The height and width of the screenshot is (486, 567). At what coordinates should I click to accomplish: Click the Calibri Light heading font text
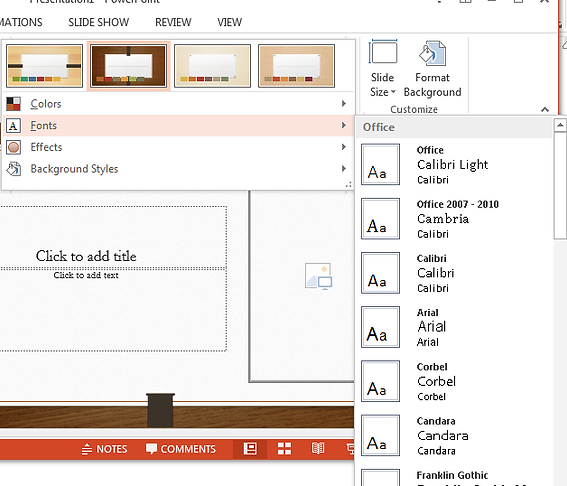452,165
